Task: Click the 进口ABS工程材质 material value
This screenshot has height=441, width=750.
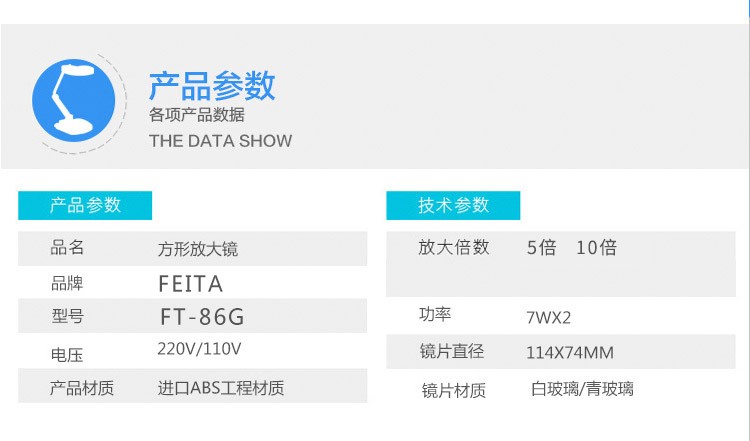Action: pyautogui.click(x=221, y=388)
